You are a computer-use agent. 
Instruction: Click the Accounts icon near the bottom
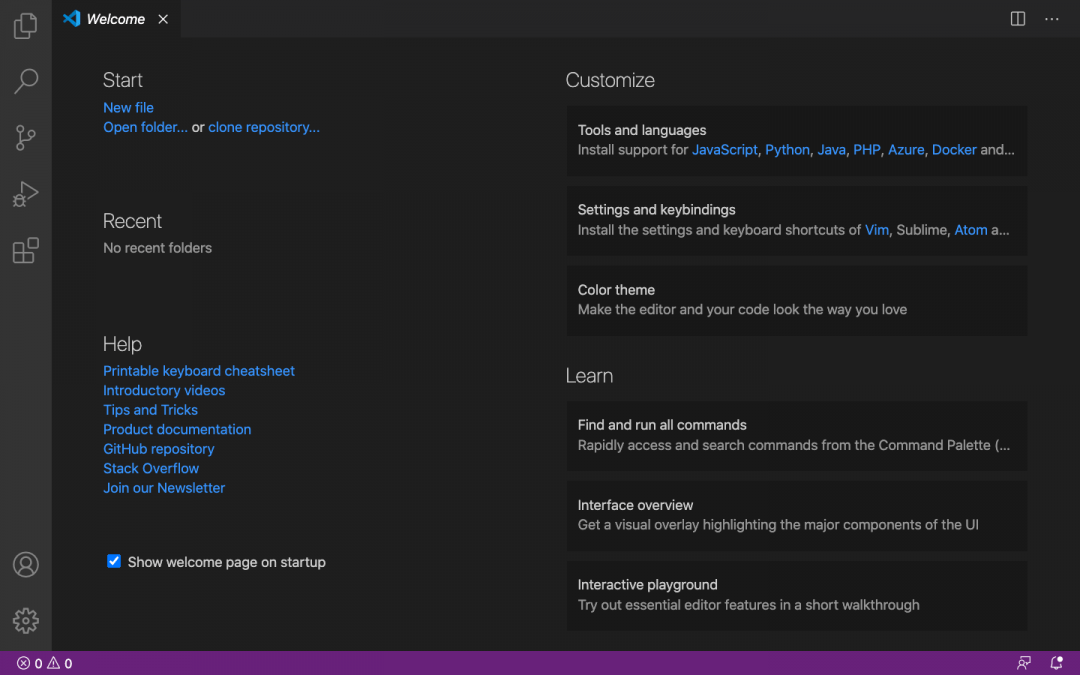coord(25,564)
